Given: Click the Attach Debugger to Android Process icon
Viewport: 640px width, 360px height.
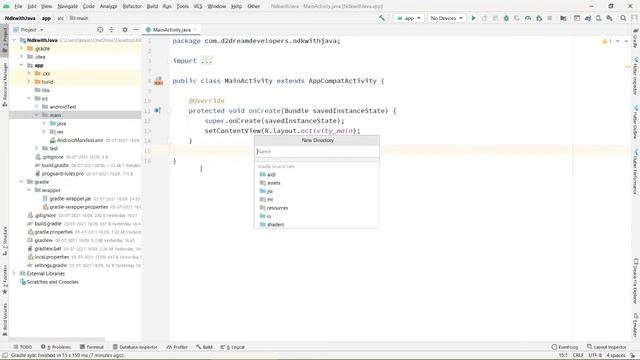Looking at the screenshot, I should pyautogui.click(x=539, y=18).
